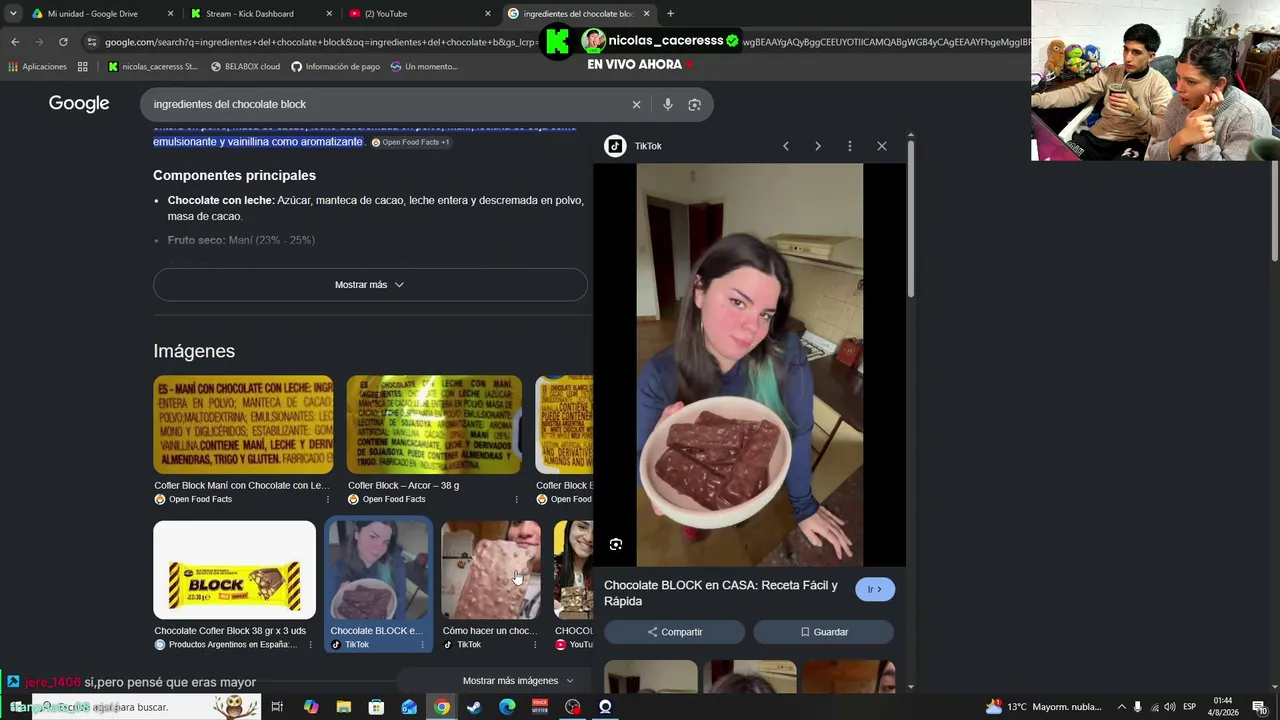Open a new browser tab
Screen dimensions: 1280x720
point(670,14)
